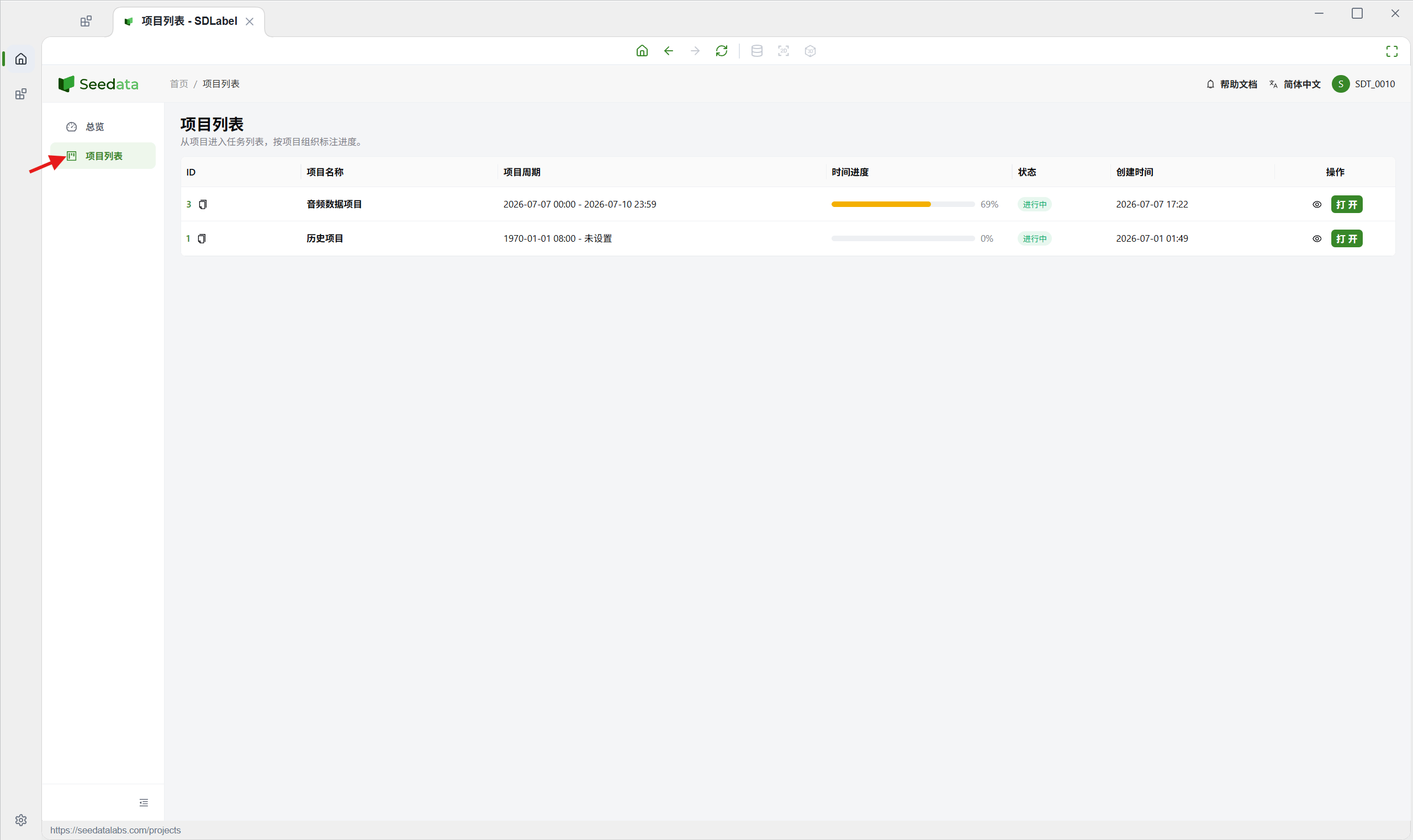1413x840 pixels.
Task: Click project ID 3
Action: (x=189, y=204)
